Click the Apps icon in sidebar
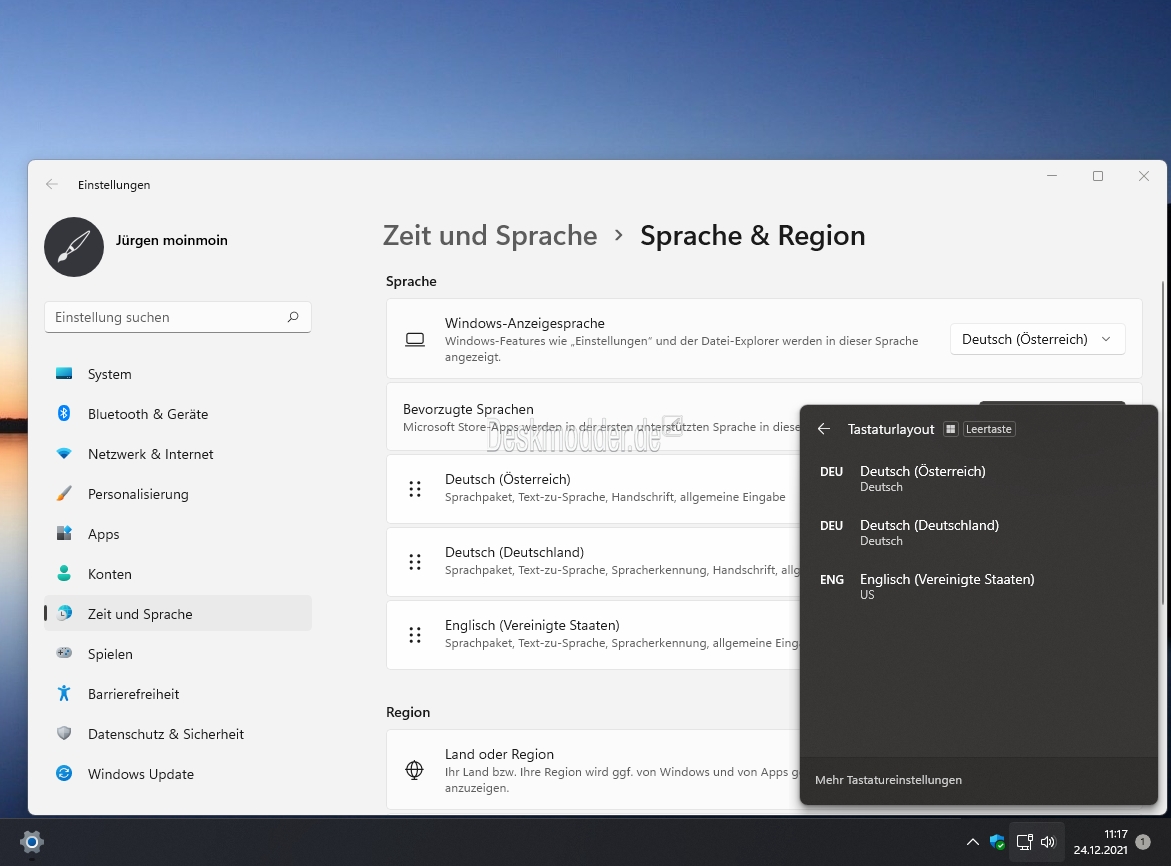The height and width of the screenshot is (866, 1171). [64, 533]
